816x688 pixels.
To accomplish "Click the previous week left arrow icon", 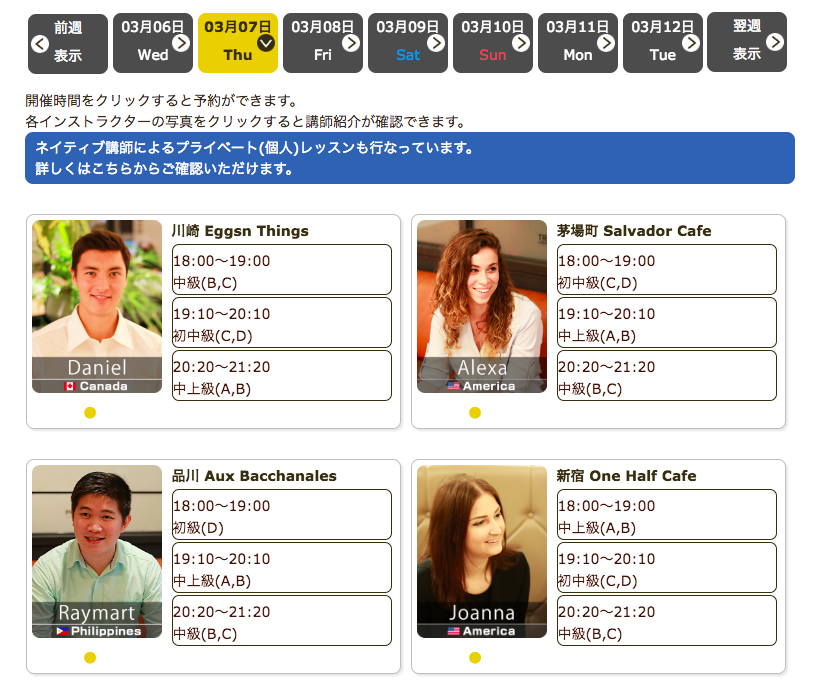I will click(x=39, y=43).
